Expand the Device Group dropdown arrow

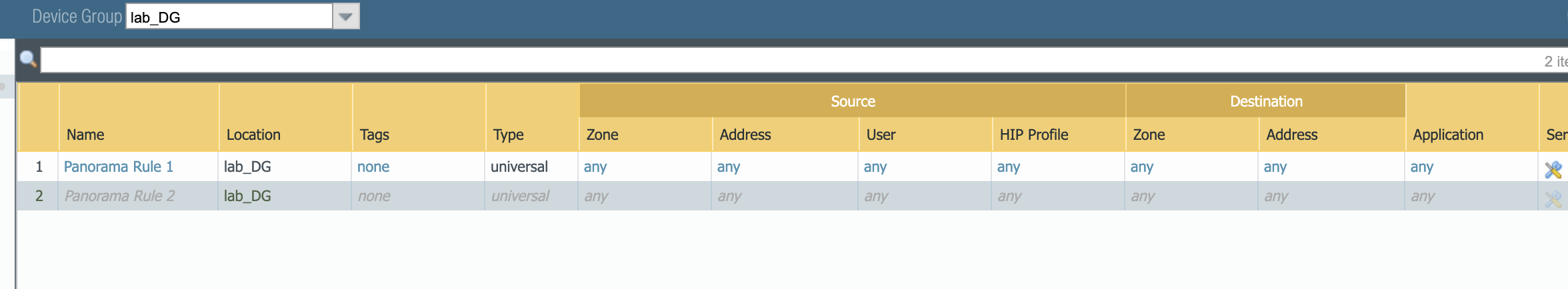pyautogui.click(x=345, y=17)
